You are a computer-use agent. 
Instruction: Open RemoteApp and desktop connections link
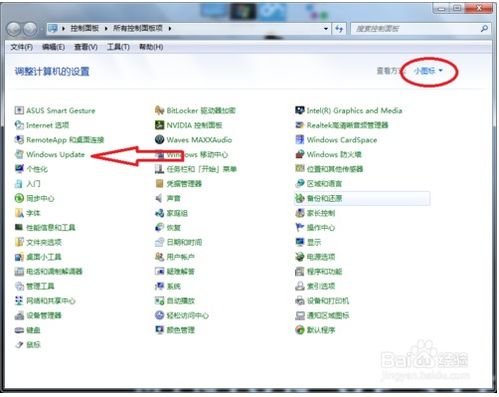click(x=65, y=140)
